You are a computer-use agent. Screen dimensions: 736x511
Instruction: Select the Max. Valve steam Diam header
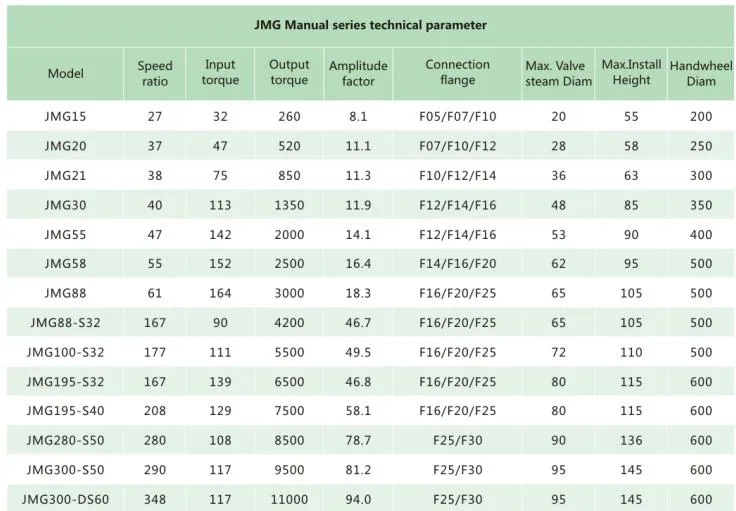[x=558, y=73]
